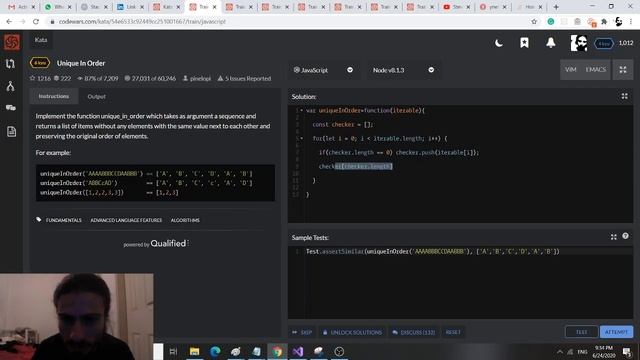
Task: Open the Node v8.1.3 version dropdown
Action: 404,70
